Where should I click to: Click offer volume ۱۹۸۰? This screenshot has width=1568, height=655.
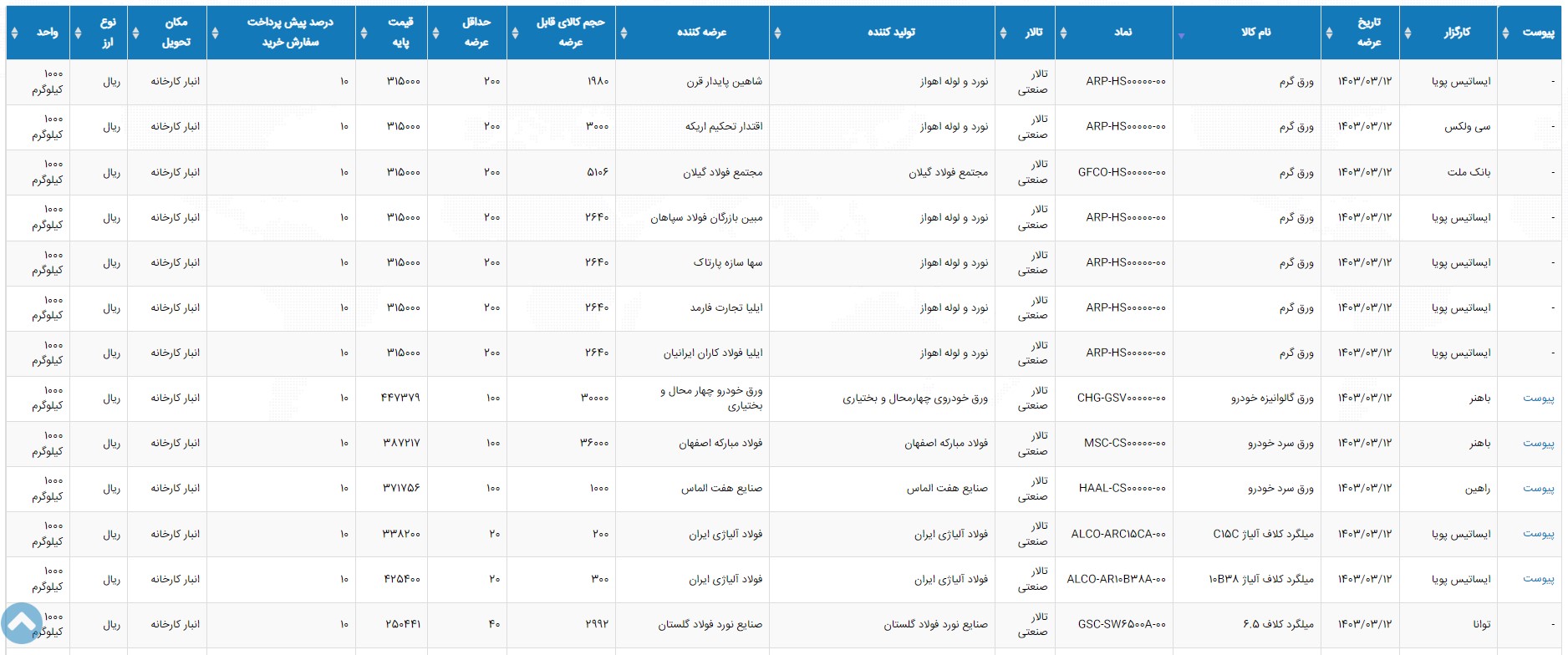click(598, 82)
